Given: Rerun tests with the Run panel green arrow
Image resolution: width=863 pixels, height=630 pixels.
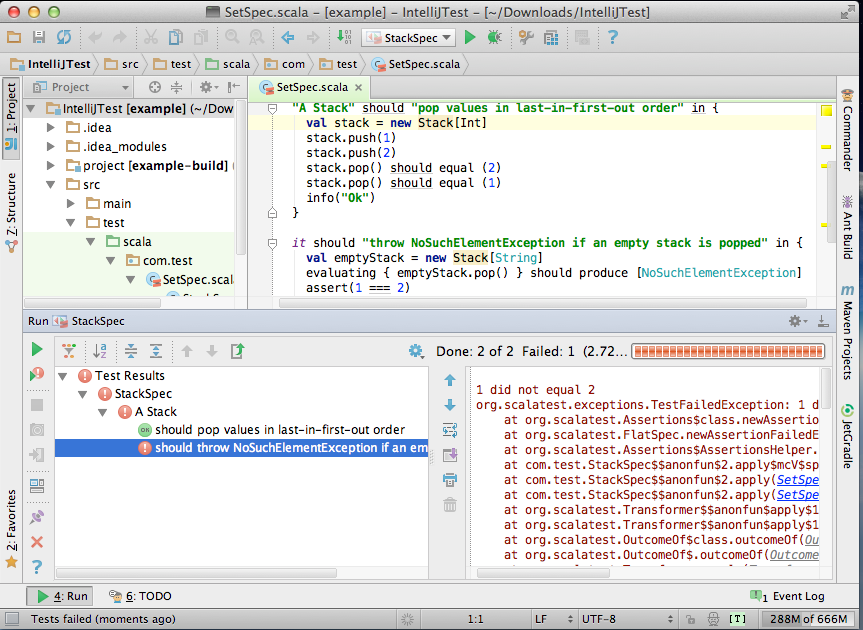Looking at the screenshot, I should point(37,349).
